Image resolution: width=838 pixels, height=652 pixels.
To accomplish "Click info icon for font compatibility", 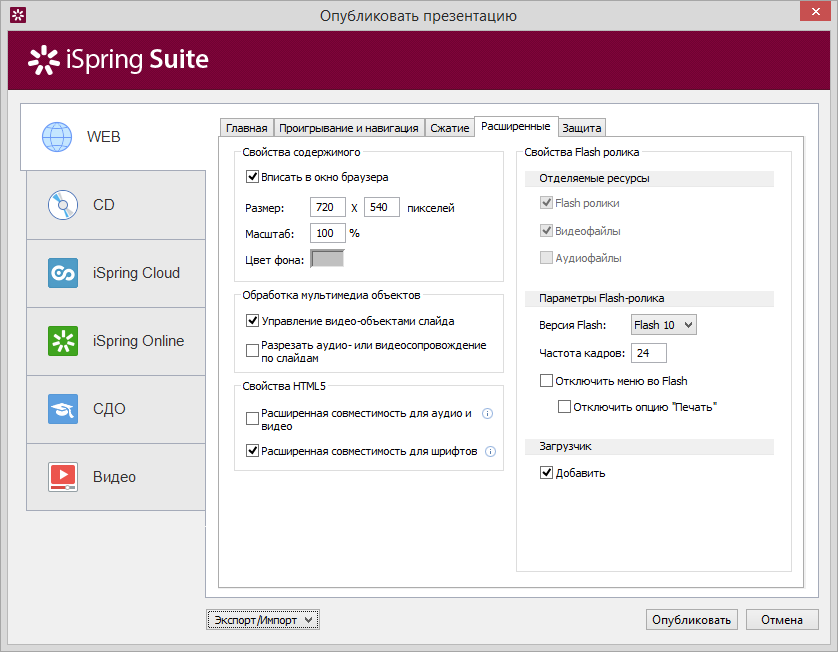I will (490, 452).
